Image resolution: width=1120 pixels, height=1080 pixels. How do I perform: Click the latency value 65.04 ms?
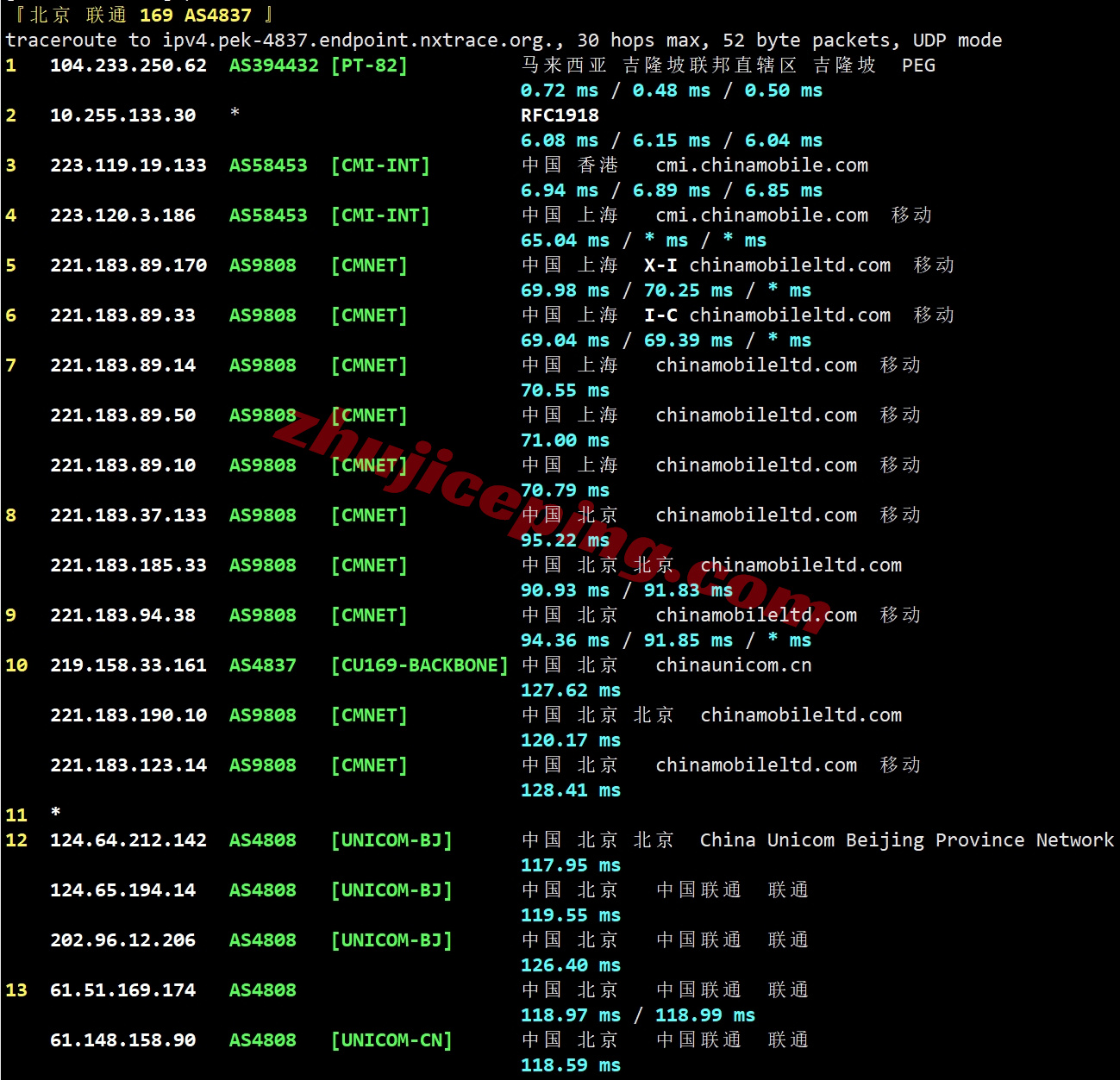tap(565, 240)
